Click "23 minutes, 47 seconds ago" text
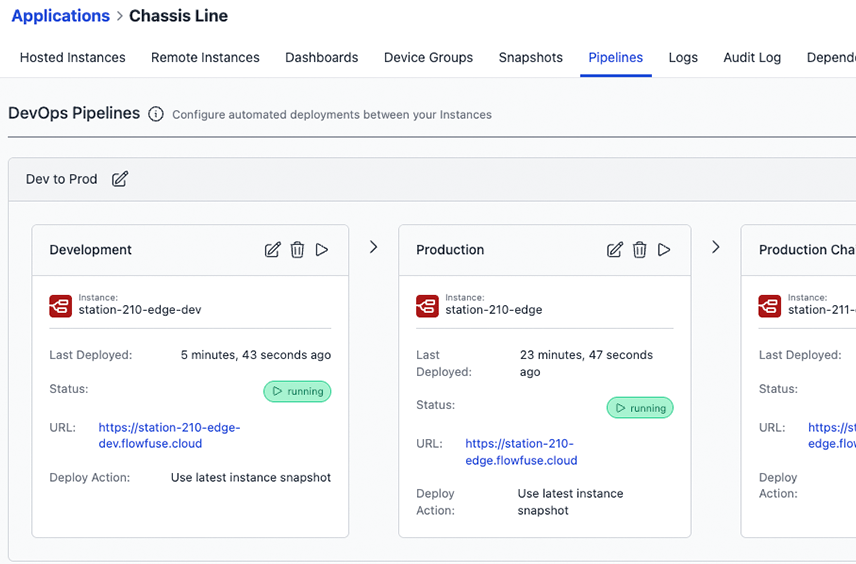 [x=586, y=363]
